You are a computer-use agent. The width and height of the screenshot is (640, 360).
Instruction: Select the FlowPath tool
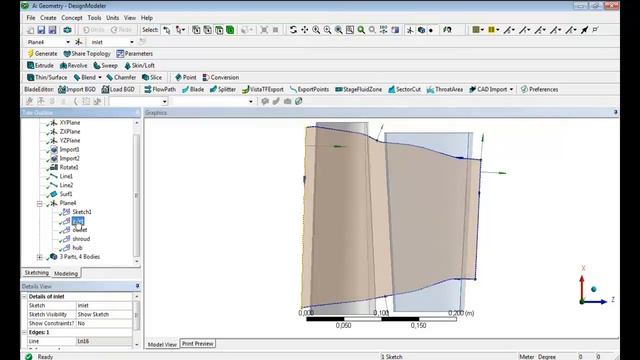pos(160,89)
